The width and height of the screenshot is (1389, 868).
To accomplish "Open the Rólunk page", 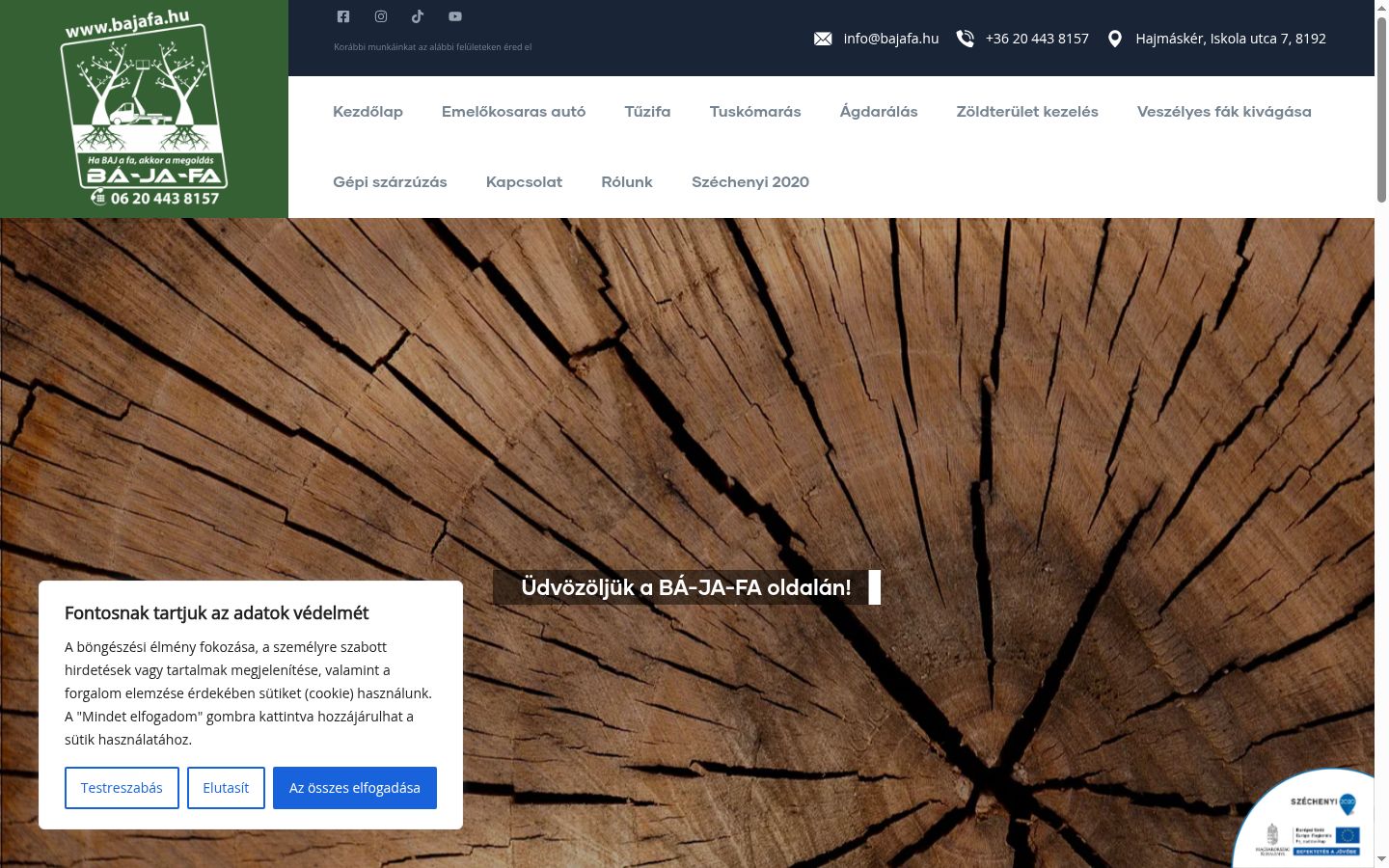I will coord(627,182).
